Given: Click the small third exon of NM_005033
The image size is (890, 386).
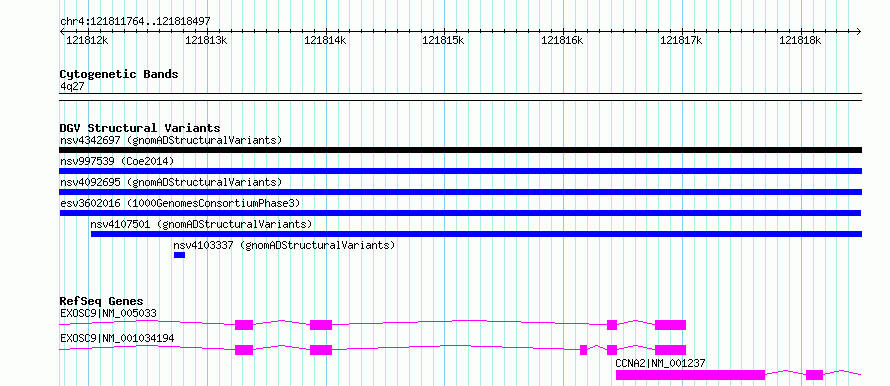Looking at the screenshot, I should [612, 325].
